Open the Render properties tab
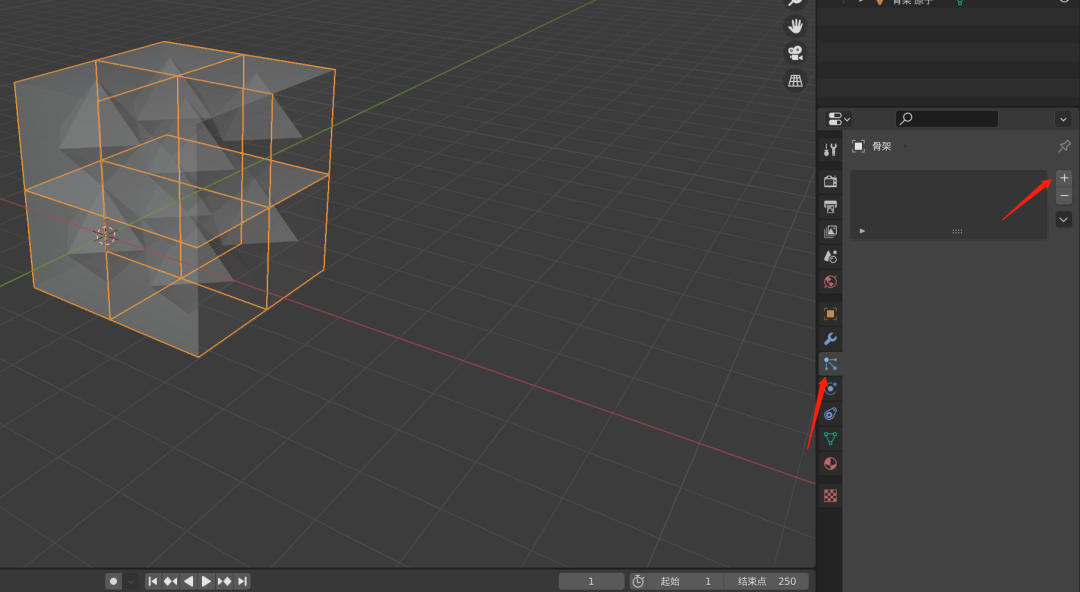This screenshot has height=592, width=1080. [830, 181]
